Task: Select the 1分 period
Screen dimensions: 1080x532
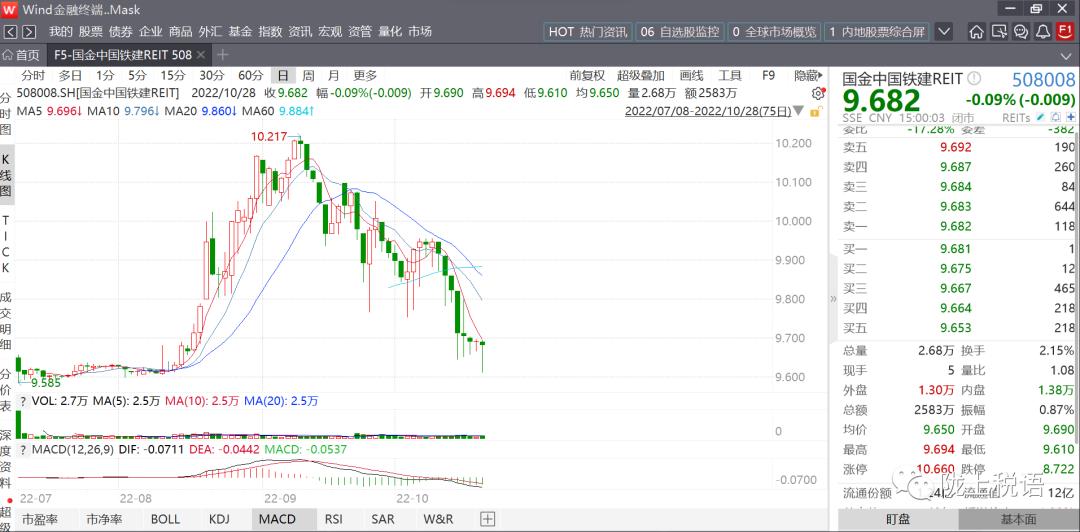Action: click(x=105, y=76)
